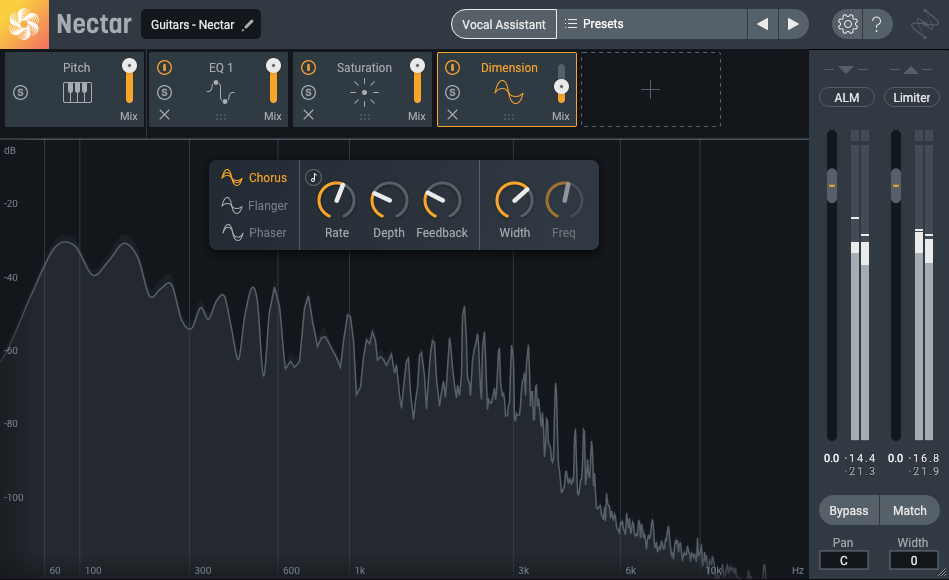Image resolution: width=949 pixels, height=580 pixels.
Task: Click the Saturation Mix slider handle
Action: (x=417, y=65)
